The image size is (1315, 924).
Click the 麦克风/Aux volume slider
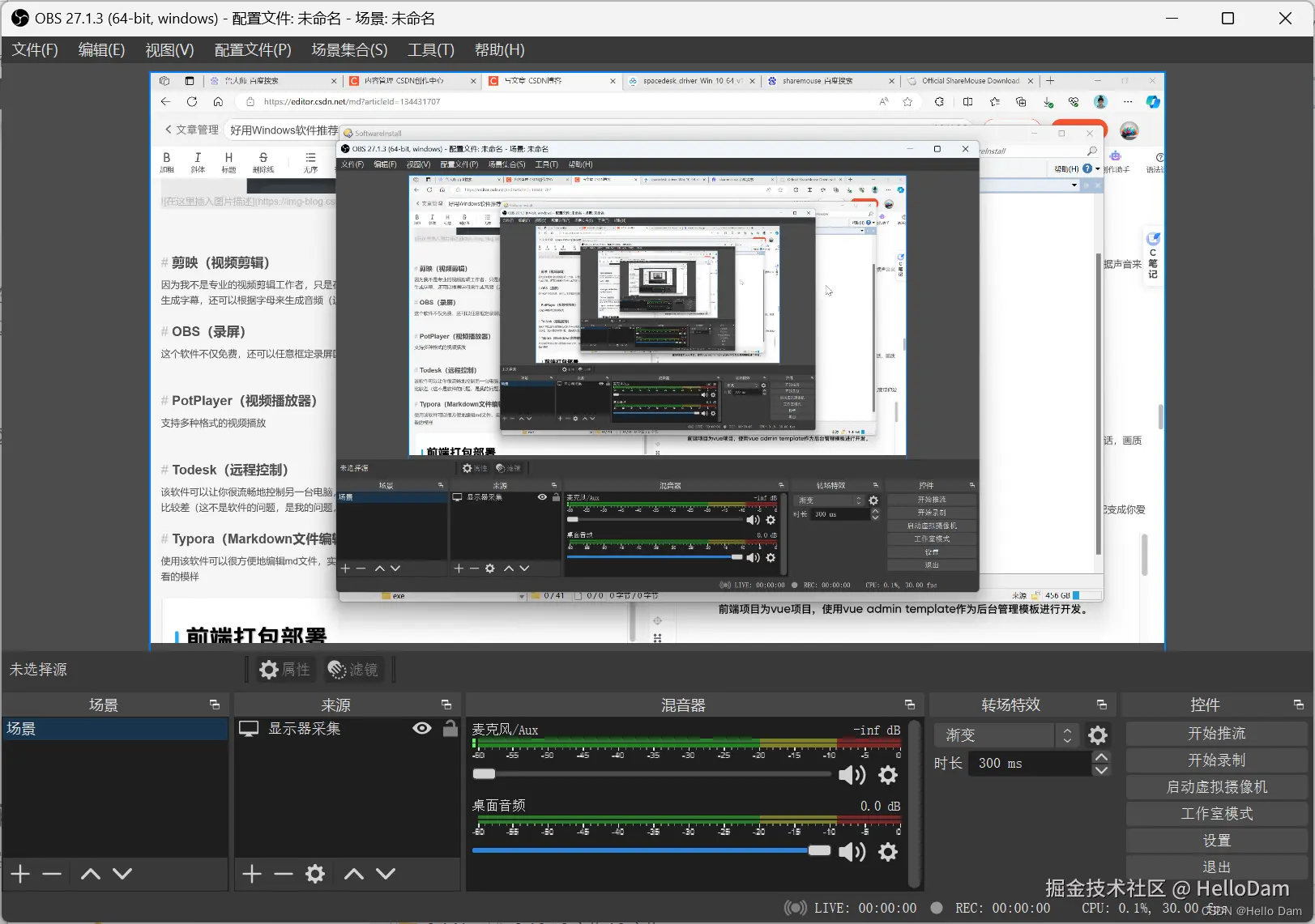coord(651,774)
